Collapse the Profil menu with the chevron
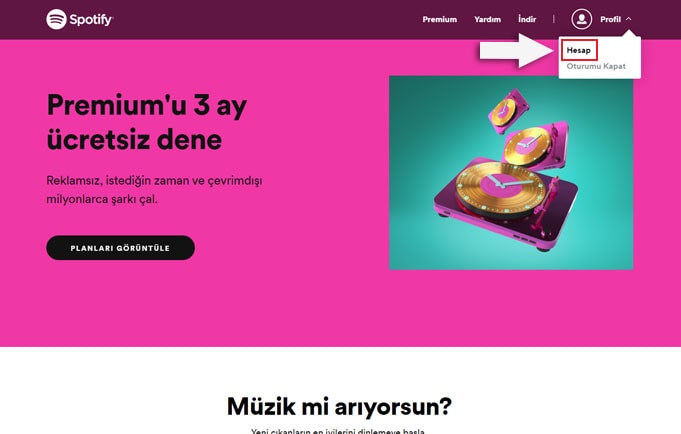The width and height of the screenshot is (681, 434). click(628, 19)
